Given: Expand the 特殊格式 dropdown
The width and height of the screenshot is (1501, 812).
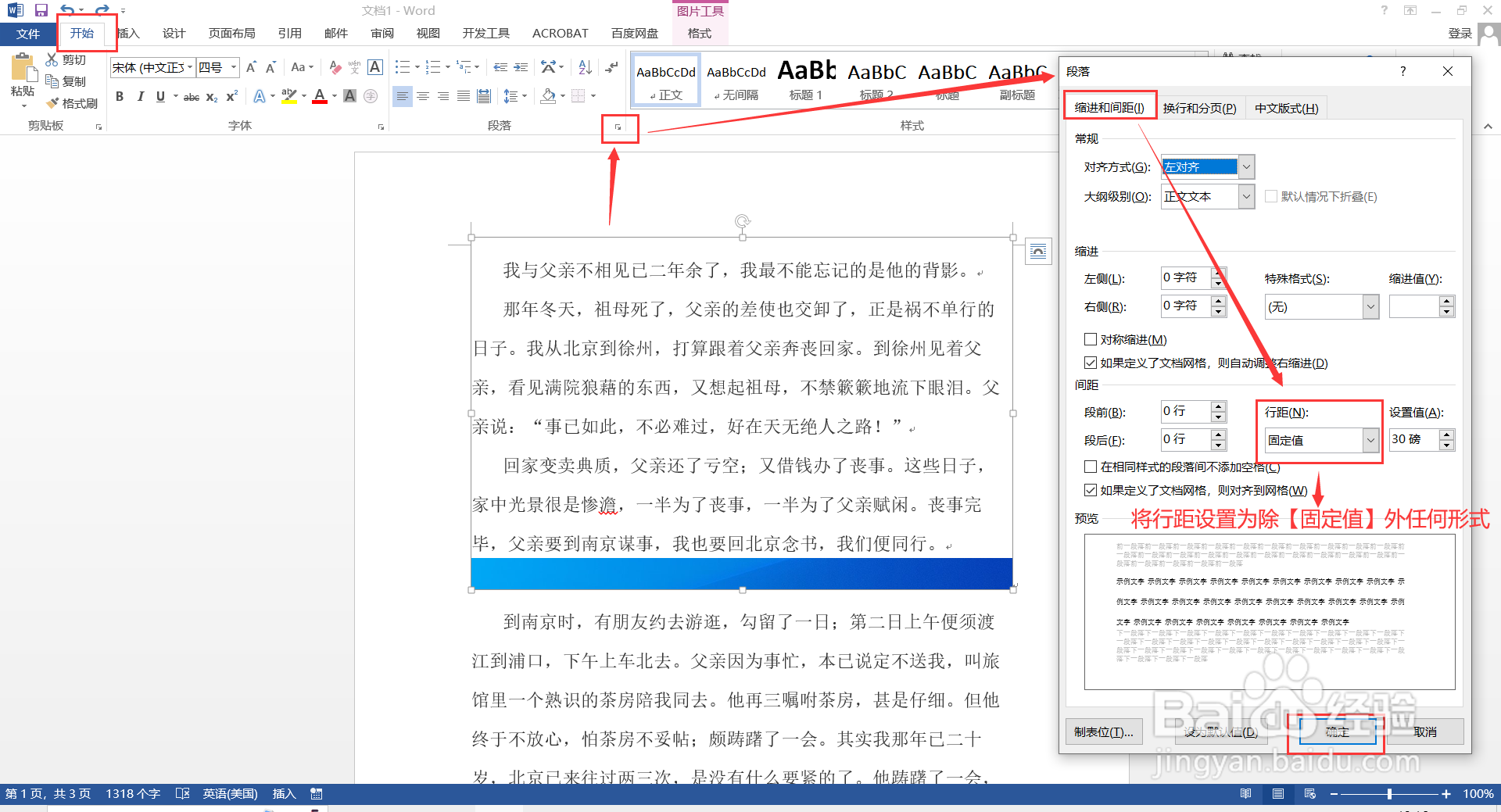Looking at the screenshot, I should pyautogui.click(x=1370, y=306).
